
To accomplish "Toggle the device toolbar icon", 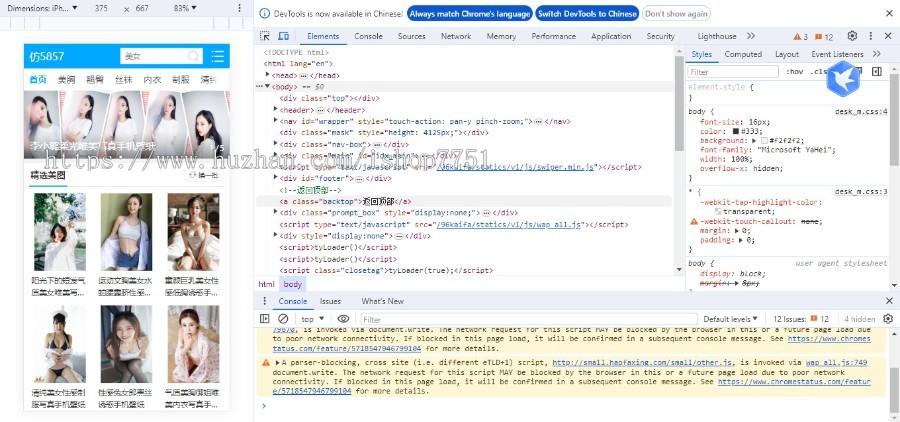I will coord(284,36).
